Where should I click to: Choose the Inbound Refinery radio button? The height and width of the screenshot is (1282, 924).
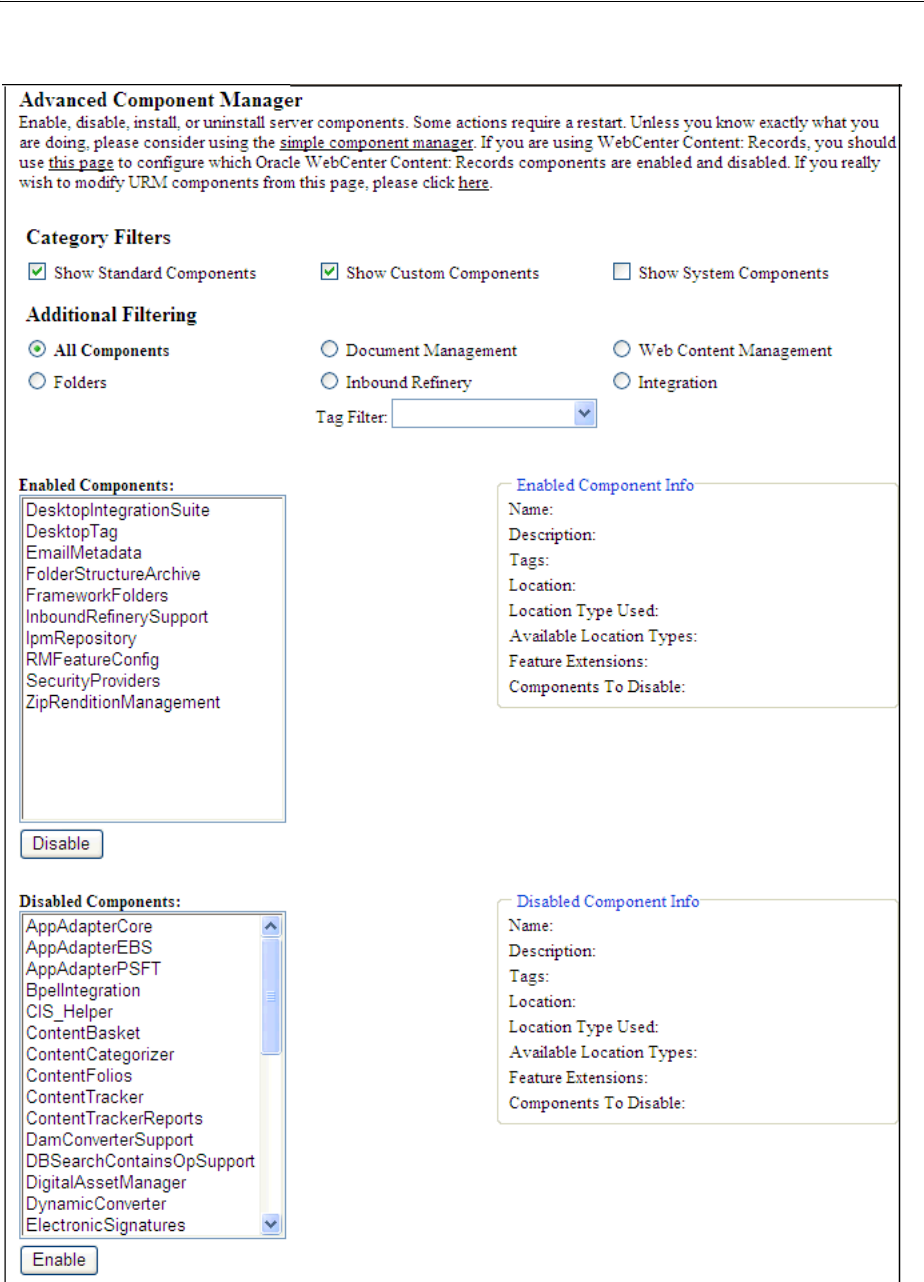pos(329,381)
